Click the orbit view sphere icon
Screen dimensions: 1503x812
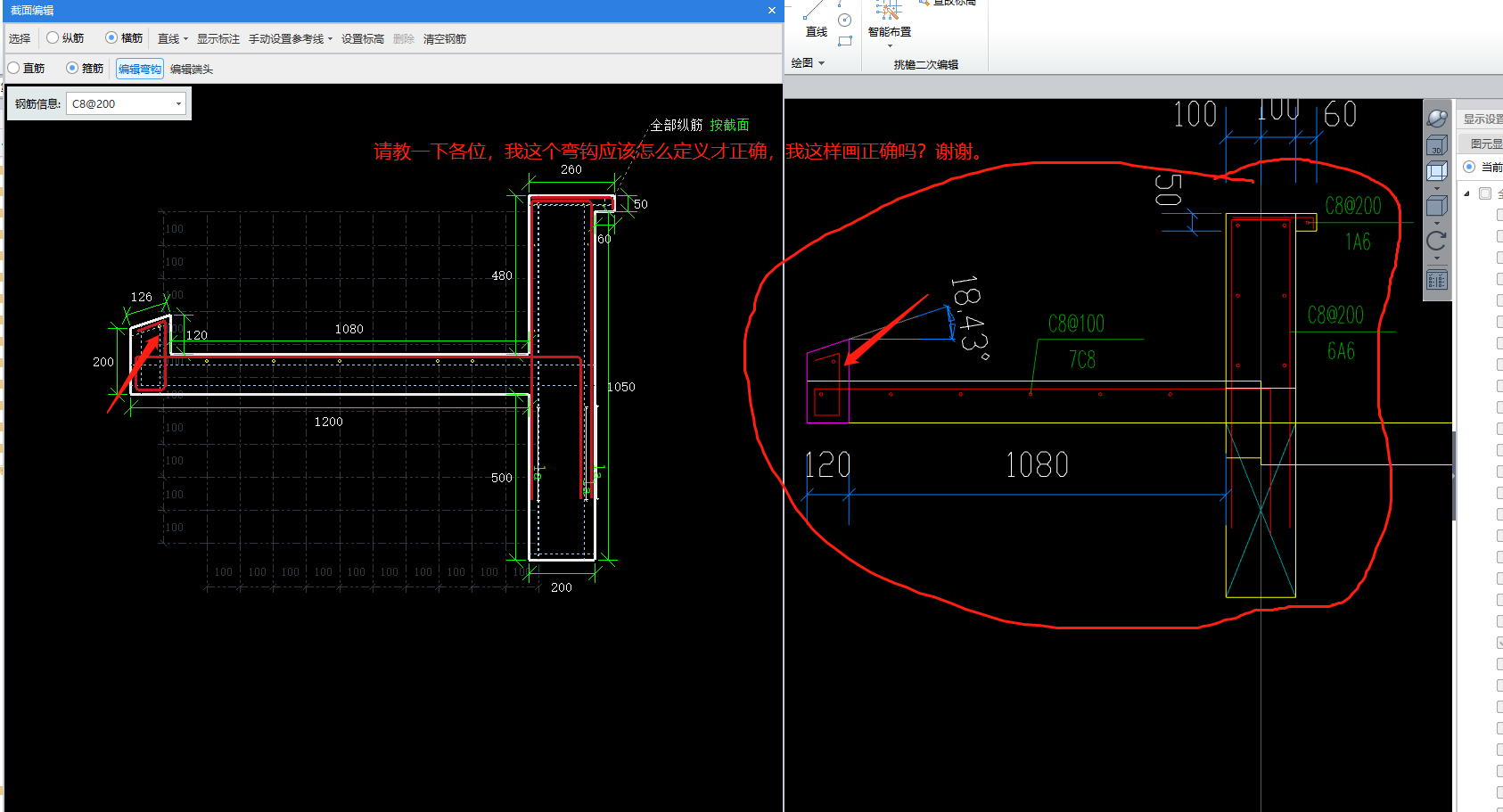[1437, 119]
